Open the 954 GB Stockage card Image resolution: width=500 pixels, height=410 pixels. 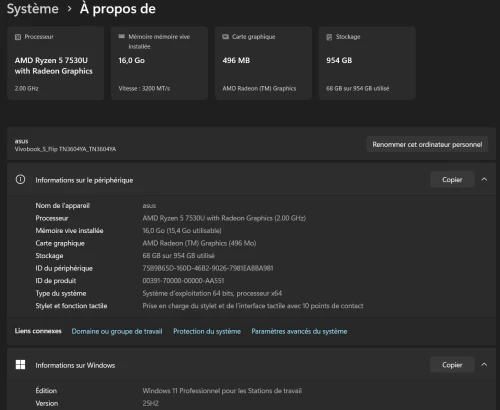[x=367, y=63]
